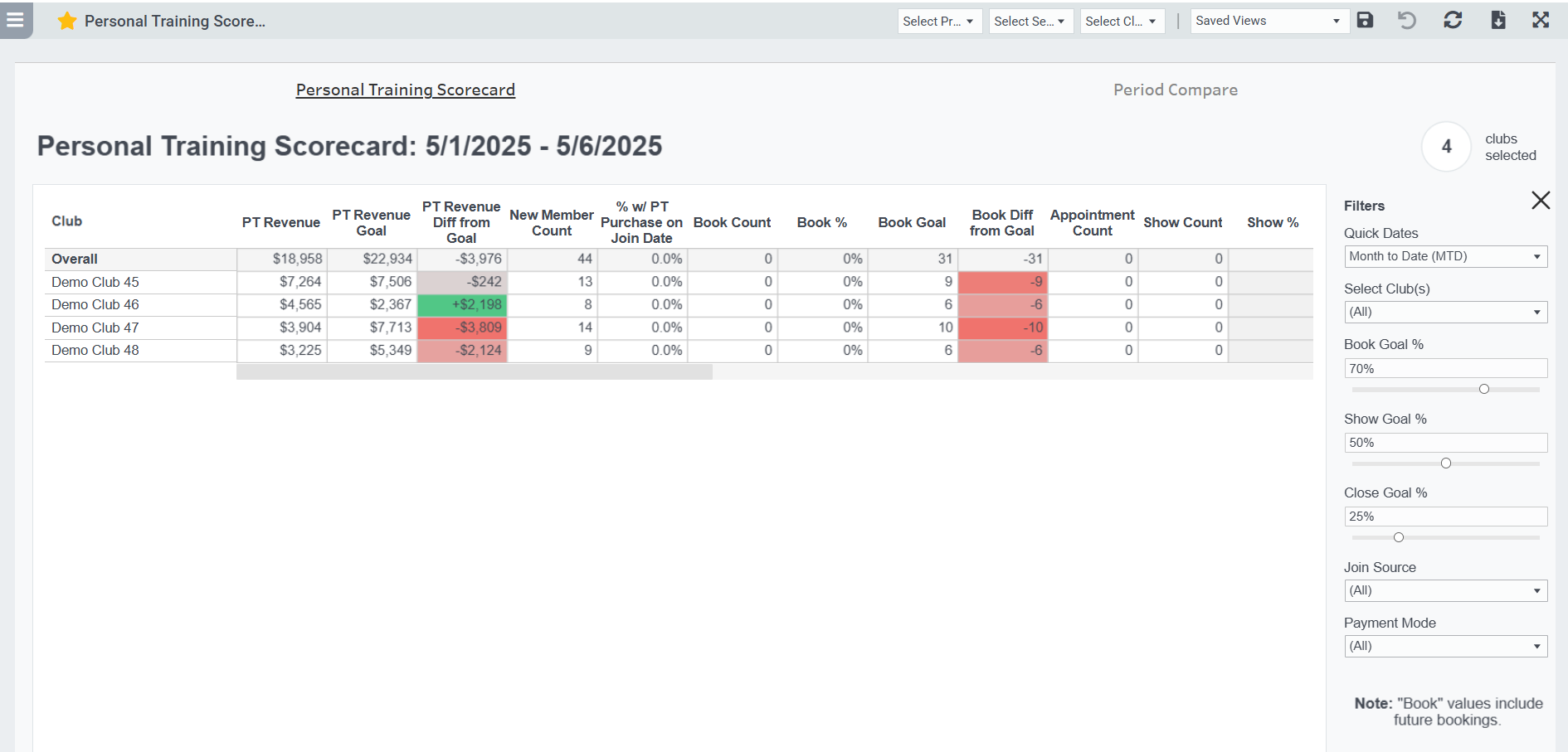This screenshot has width=1568, height=752.
Task: Export the report using the file download icon
Action: point(1498,20)
